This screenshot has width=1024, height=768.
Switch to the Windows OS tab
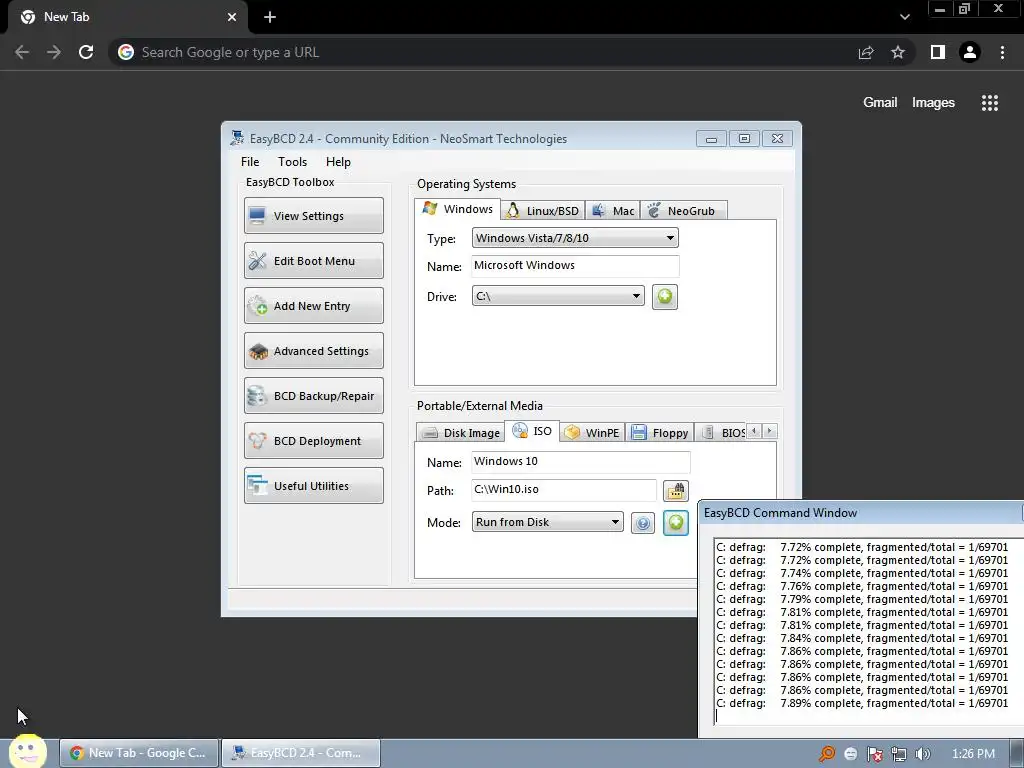pos(457,209)
